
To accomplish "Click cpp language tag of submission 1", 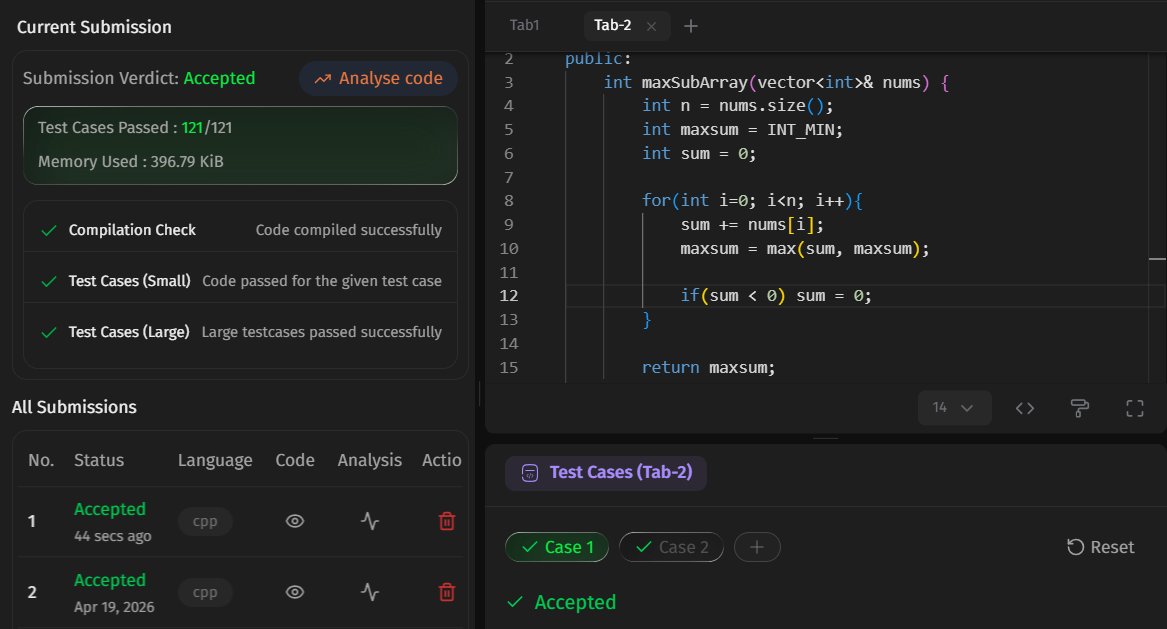I will tap(205, 521).
